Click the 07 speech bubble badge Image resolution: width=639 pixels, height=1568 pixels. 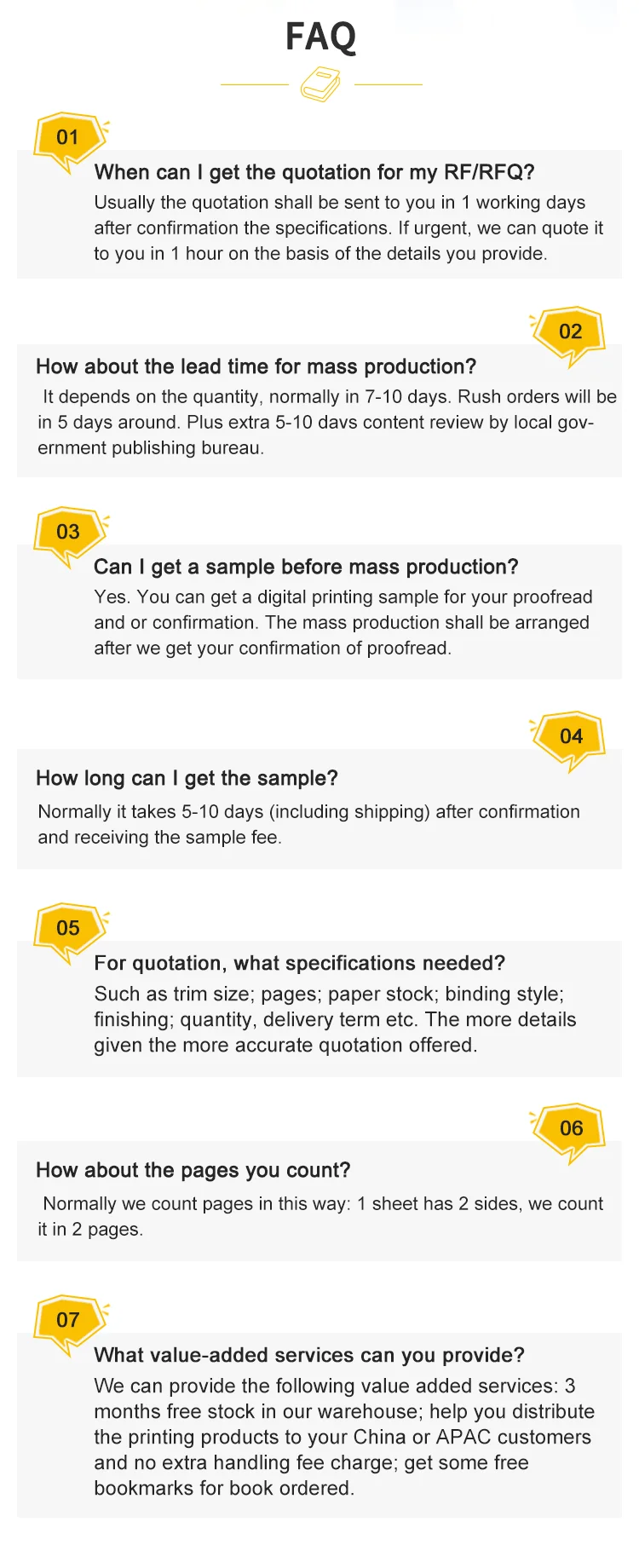tap(68, 1321)
